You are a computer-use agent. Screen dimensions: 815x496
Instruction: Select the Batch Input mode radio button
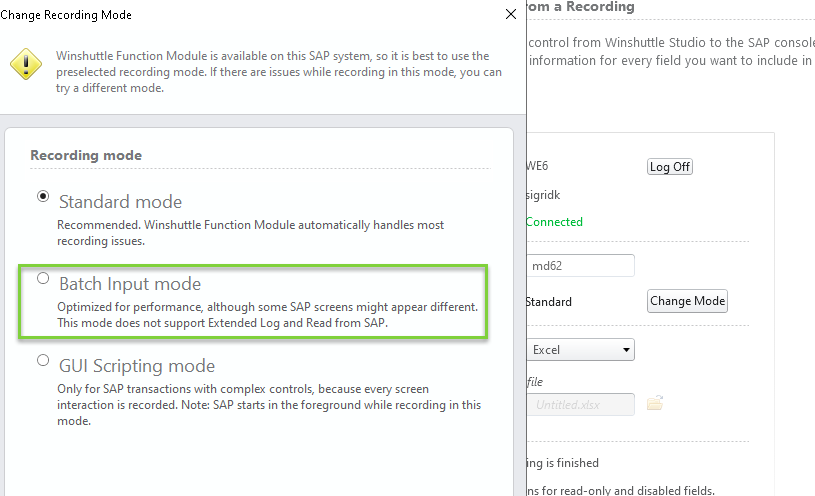[x=43, y=278]
